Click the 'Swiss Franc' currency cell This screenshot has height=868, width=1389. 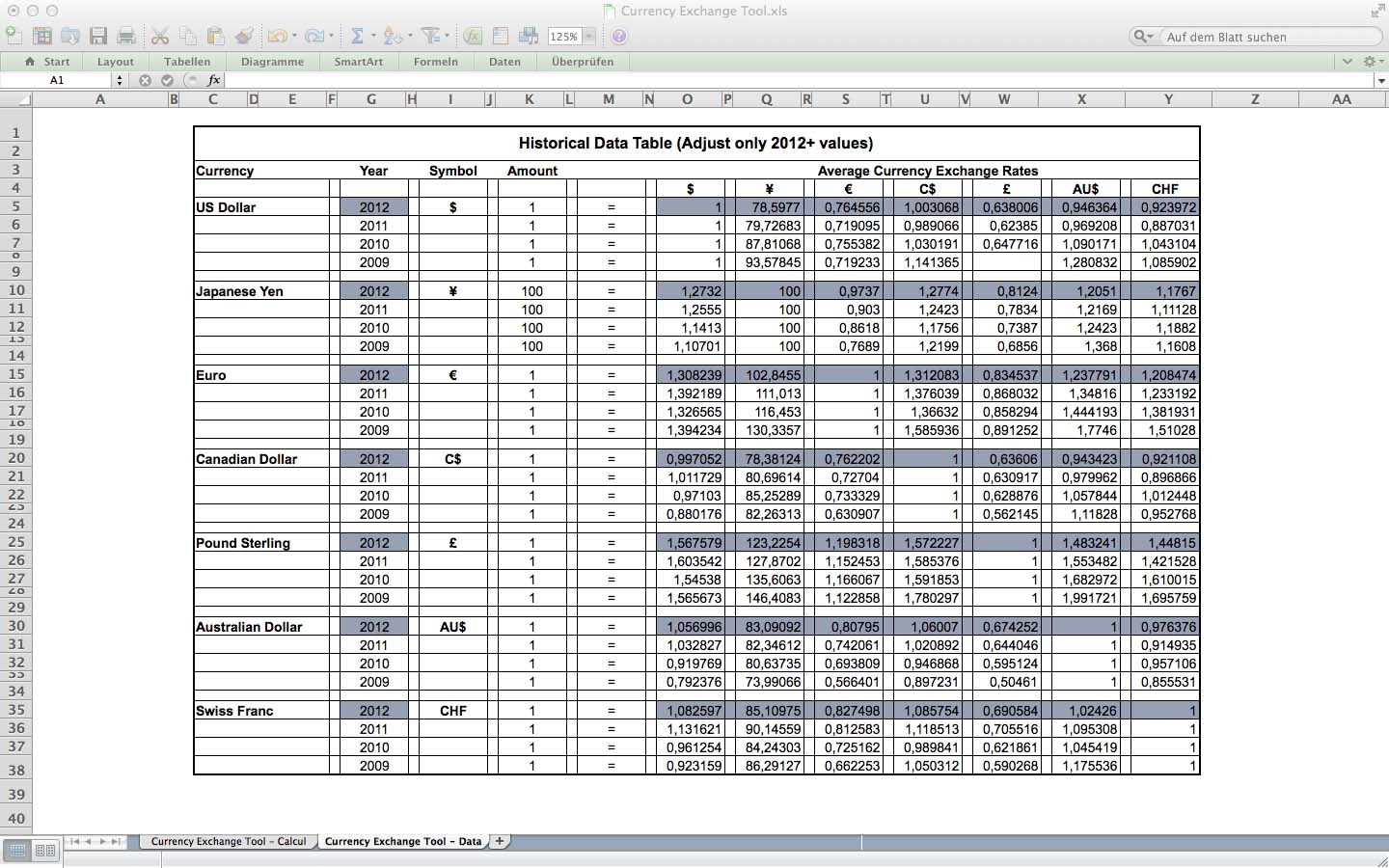[261, 710]
